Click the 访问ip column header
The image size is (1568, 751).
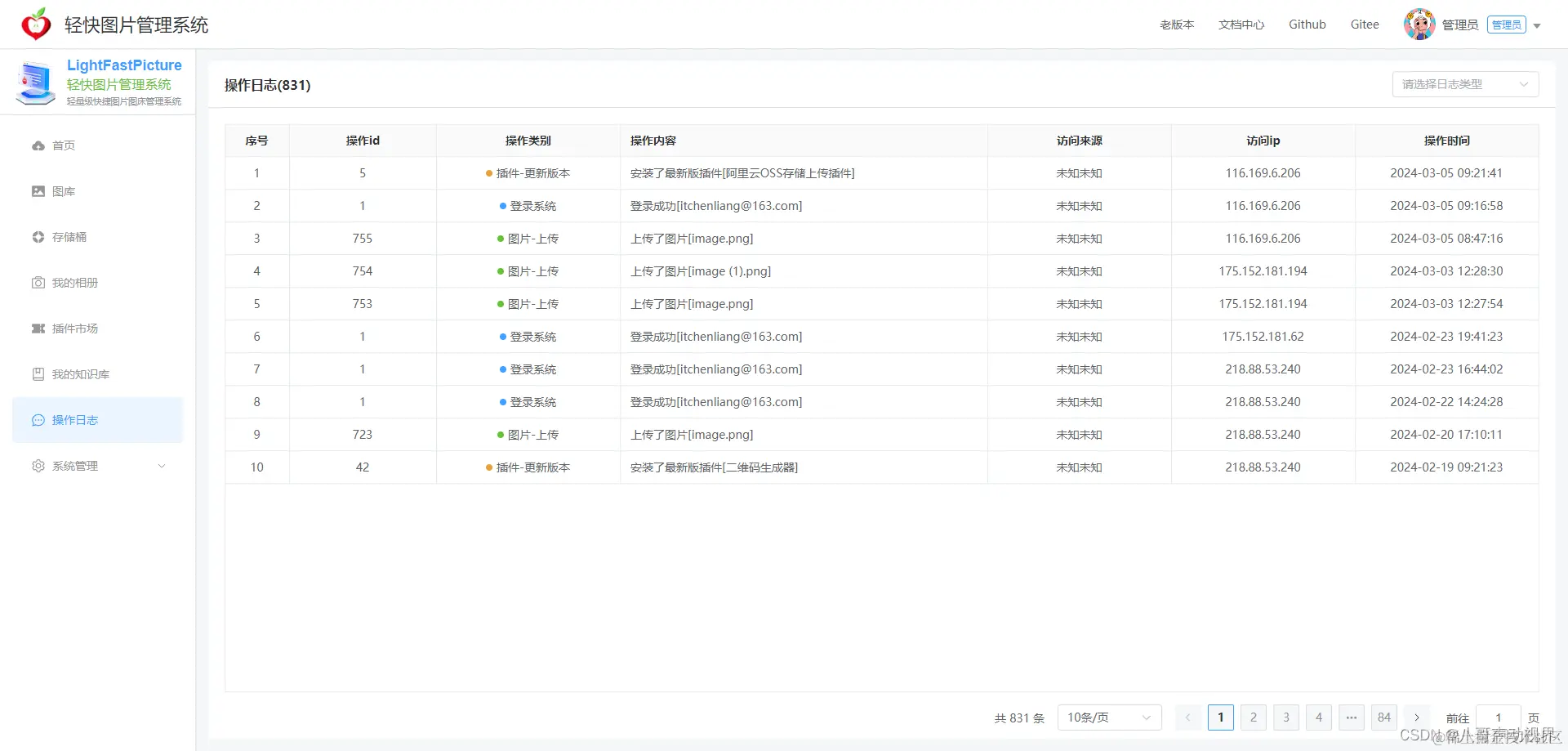[x=1263, y=141]
